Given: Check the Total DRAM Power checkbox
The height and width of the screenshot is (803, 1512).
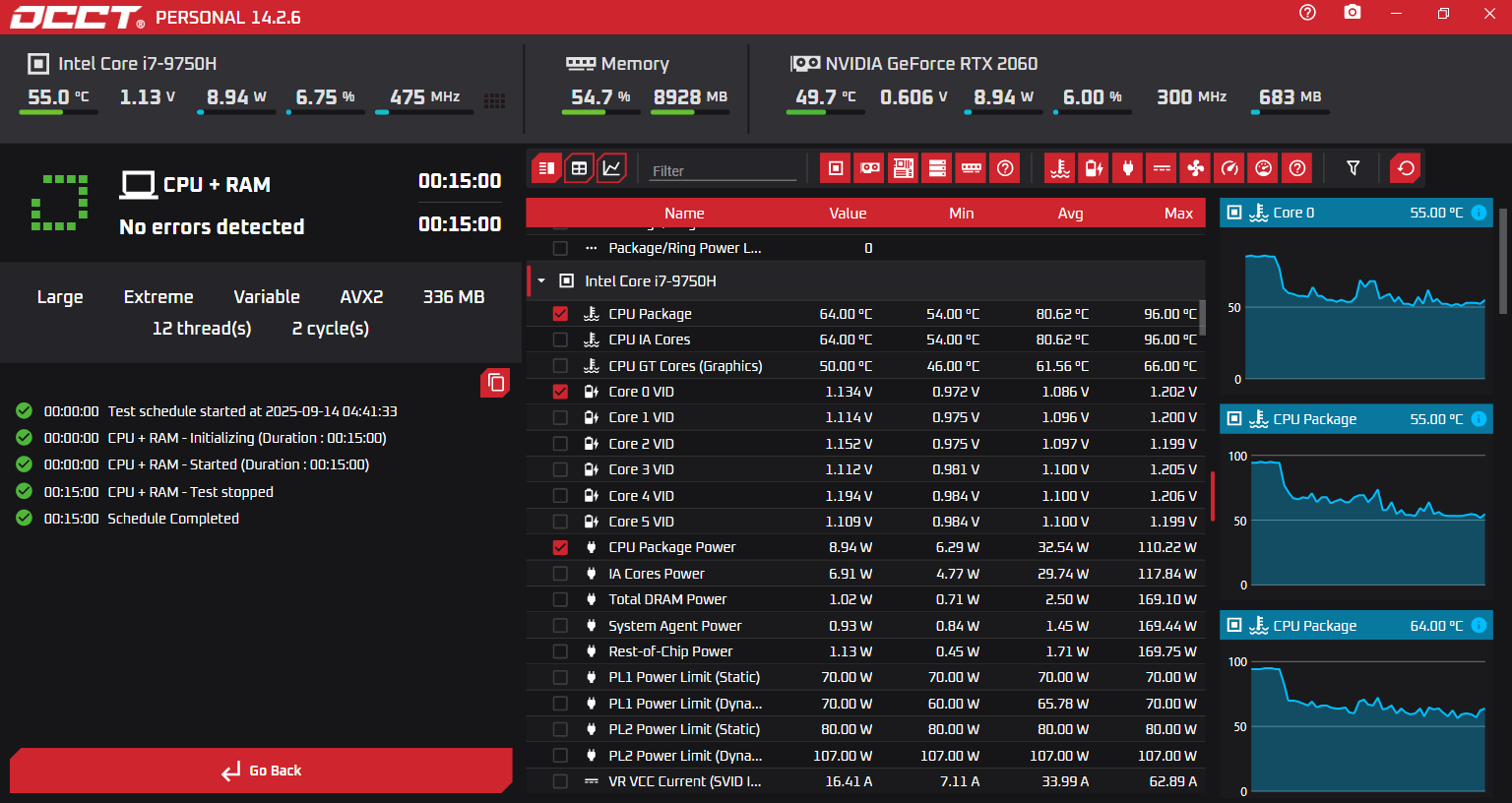Looking at the screenshot, I should coord(560,599).
